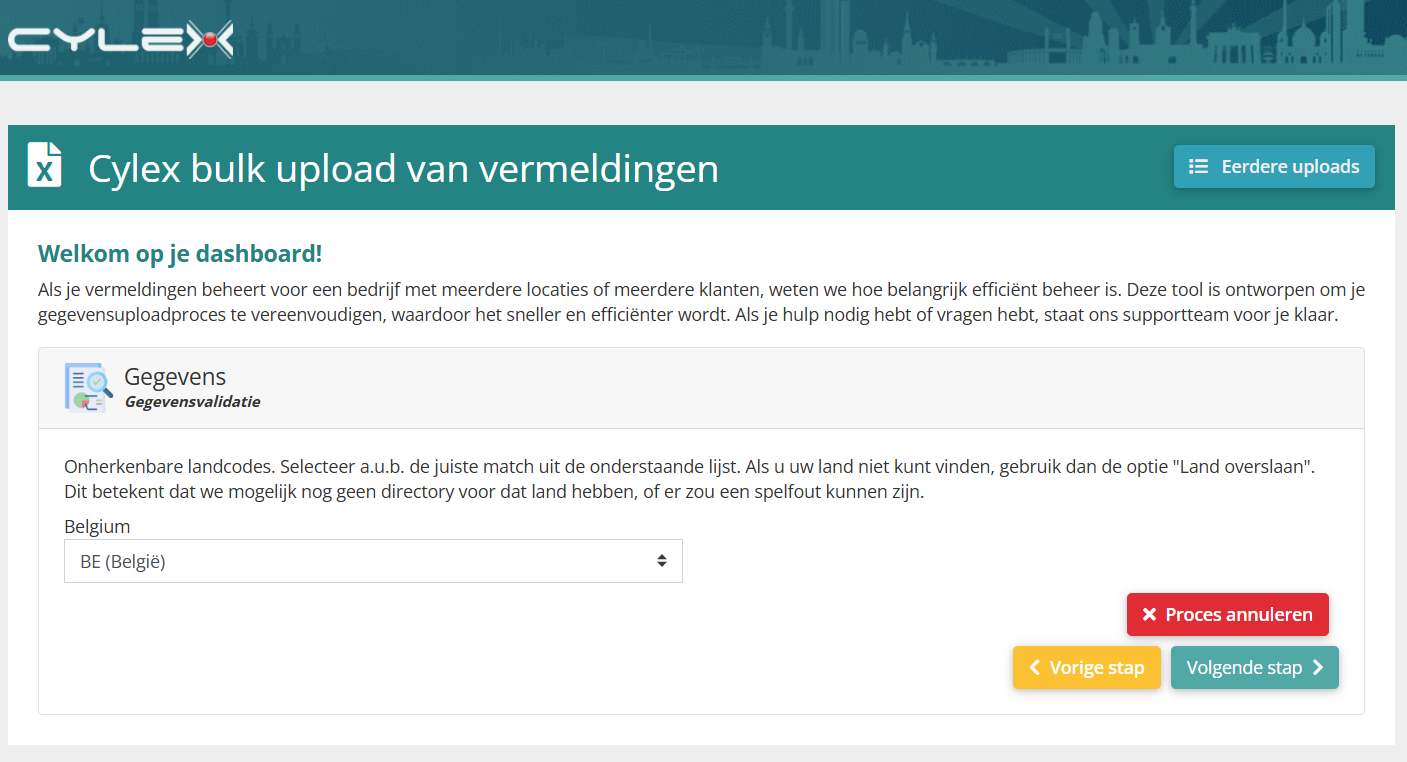
Task: Click the Belgium label above the dropdown
Action: tap(97, 526)
